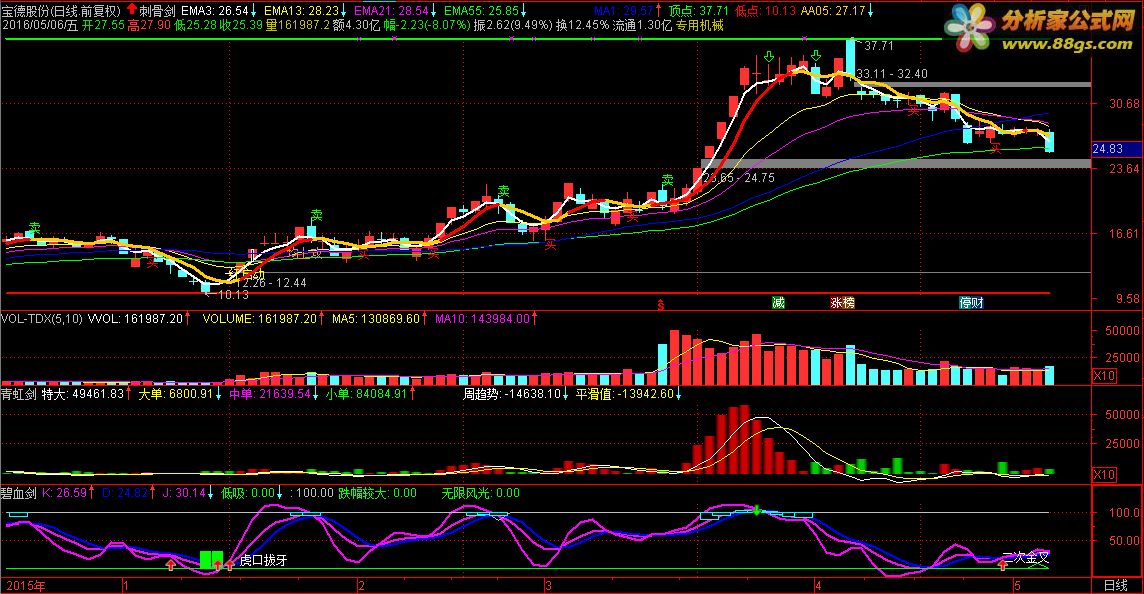Image resolution: width=1144 pixels, height=594 pixels.
Task: Select month 5 on the time axis
Action: (x=1017, y=586)
